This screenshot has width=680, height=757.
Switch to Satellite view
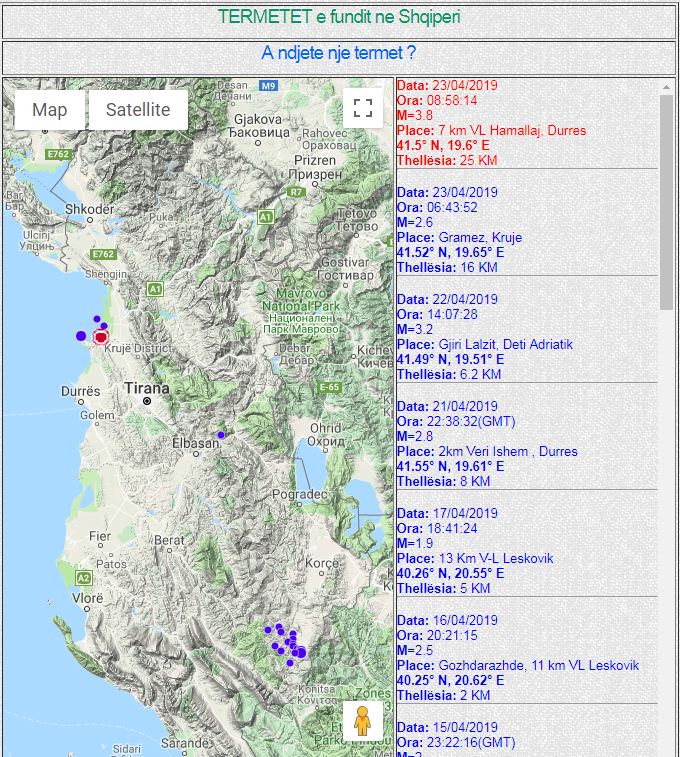click(138, 110)
